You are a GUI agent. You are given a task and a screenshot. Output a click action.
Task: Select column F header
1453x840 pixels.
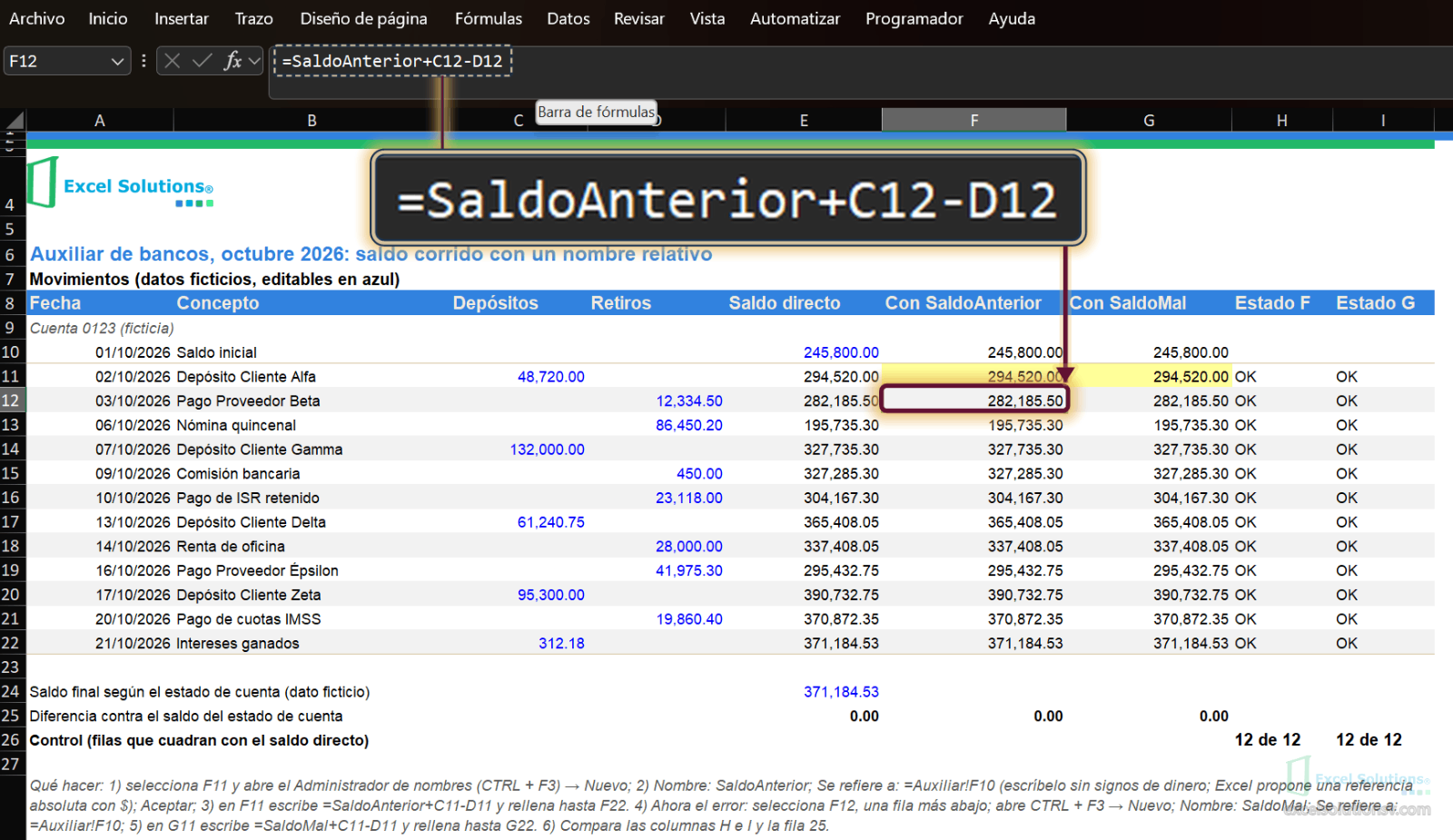coord(974,120)
